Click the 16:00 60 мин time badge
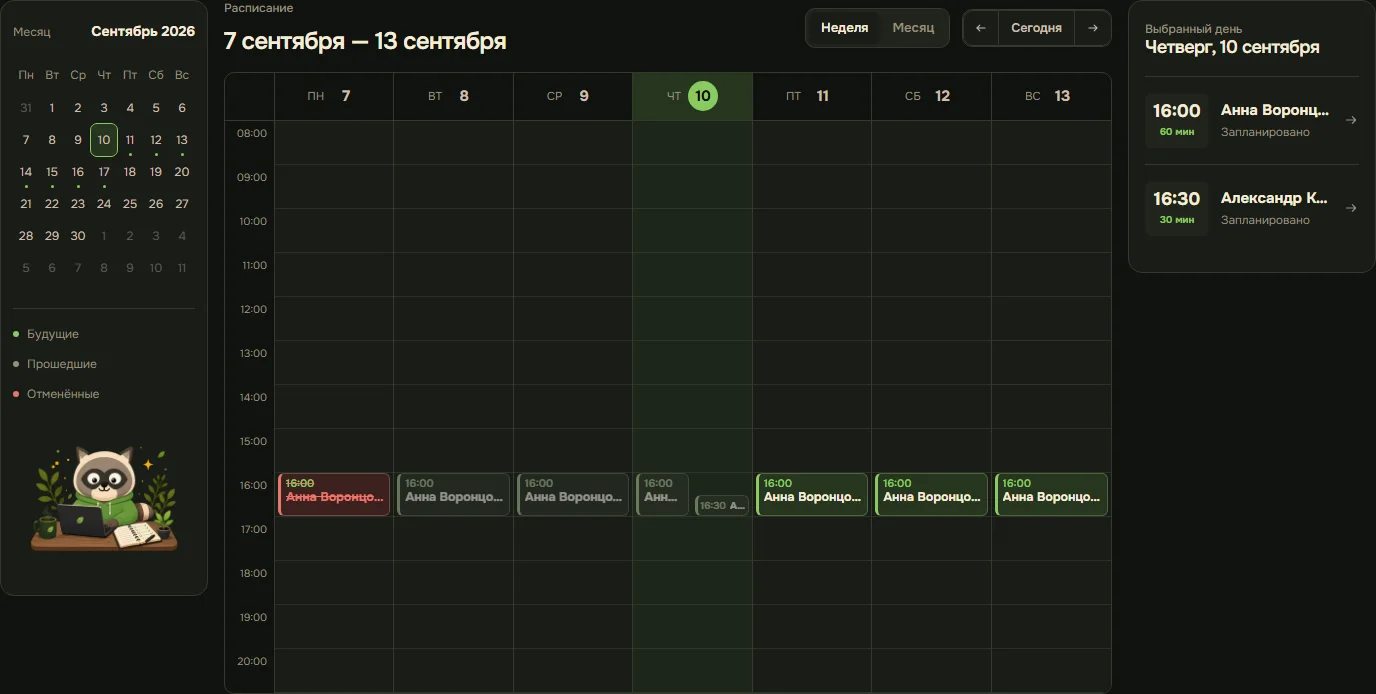This screenshot has height=694, width=1376. tap(1177, 120)
